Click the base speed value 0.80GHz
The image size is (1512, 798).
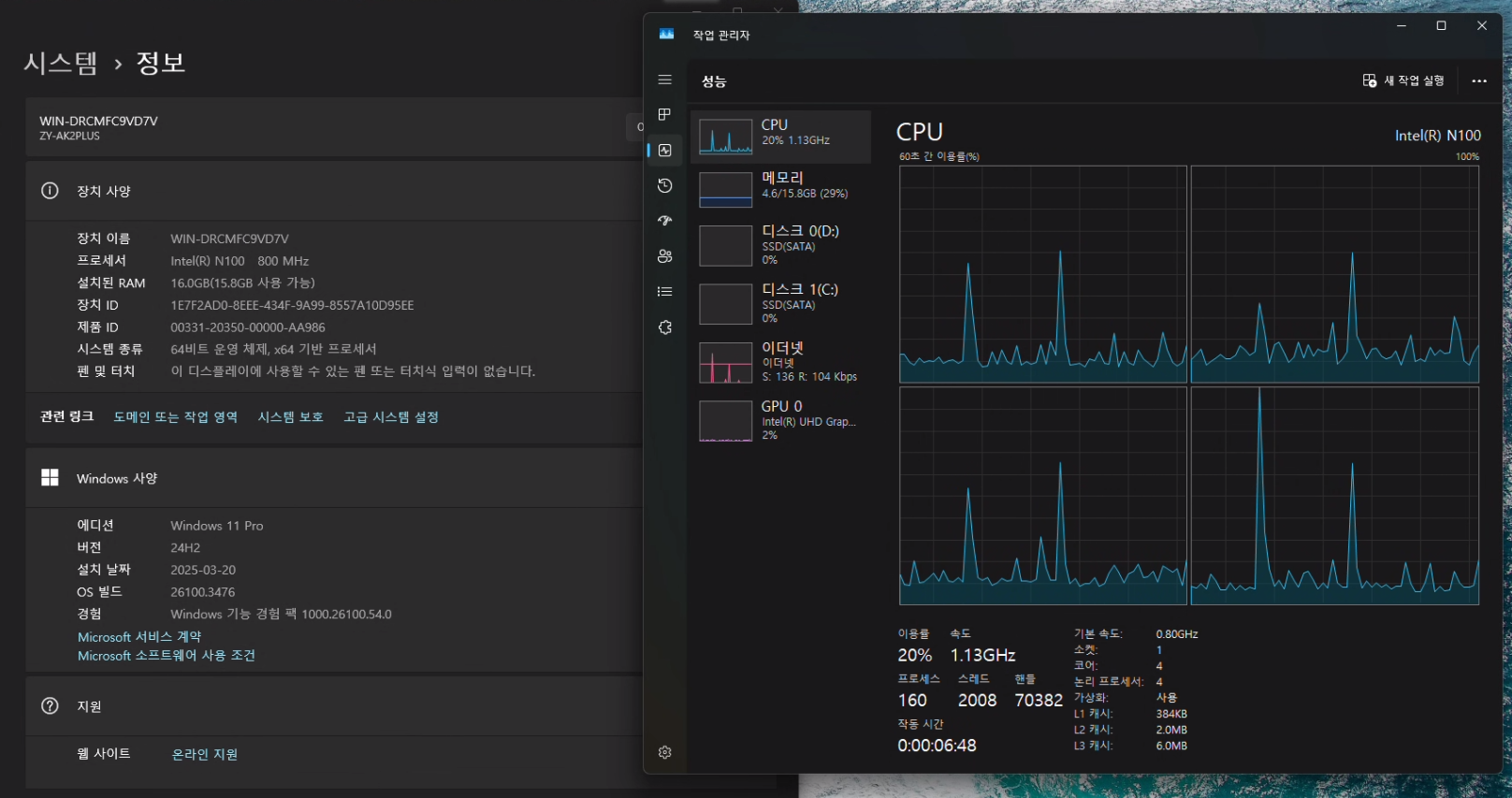coord(1177,634)
